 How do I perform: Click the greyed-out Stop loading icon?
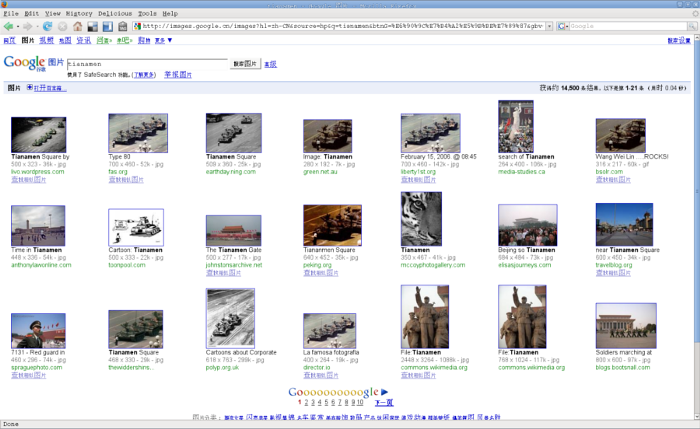click(x=62, y=26)
